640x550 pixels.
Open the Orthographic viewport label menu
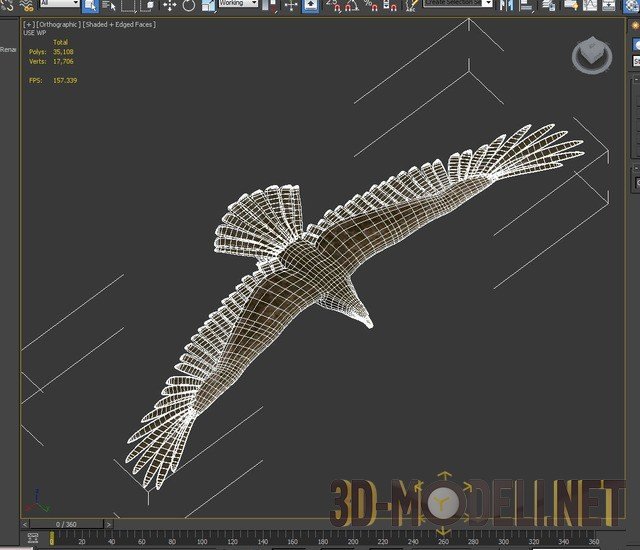click(60, 23)
